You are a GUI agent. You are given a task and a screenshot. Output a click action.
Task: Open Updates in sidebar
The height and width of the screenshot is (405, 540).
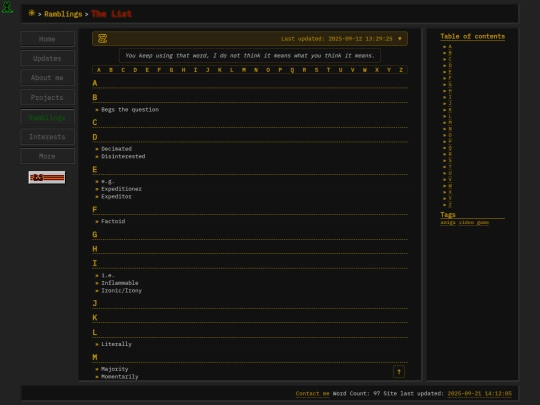coord(47,58)
